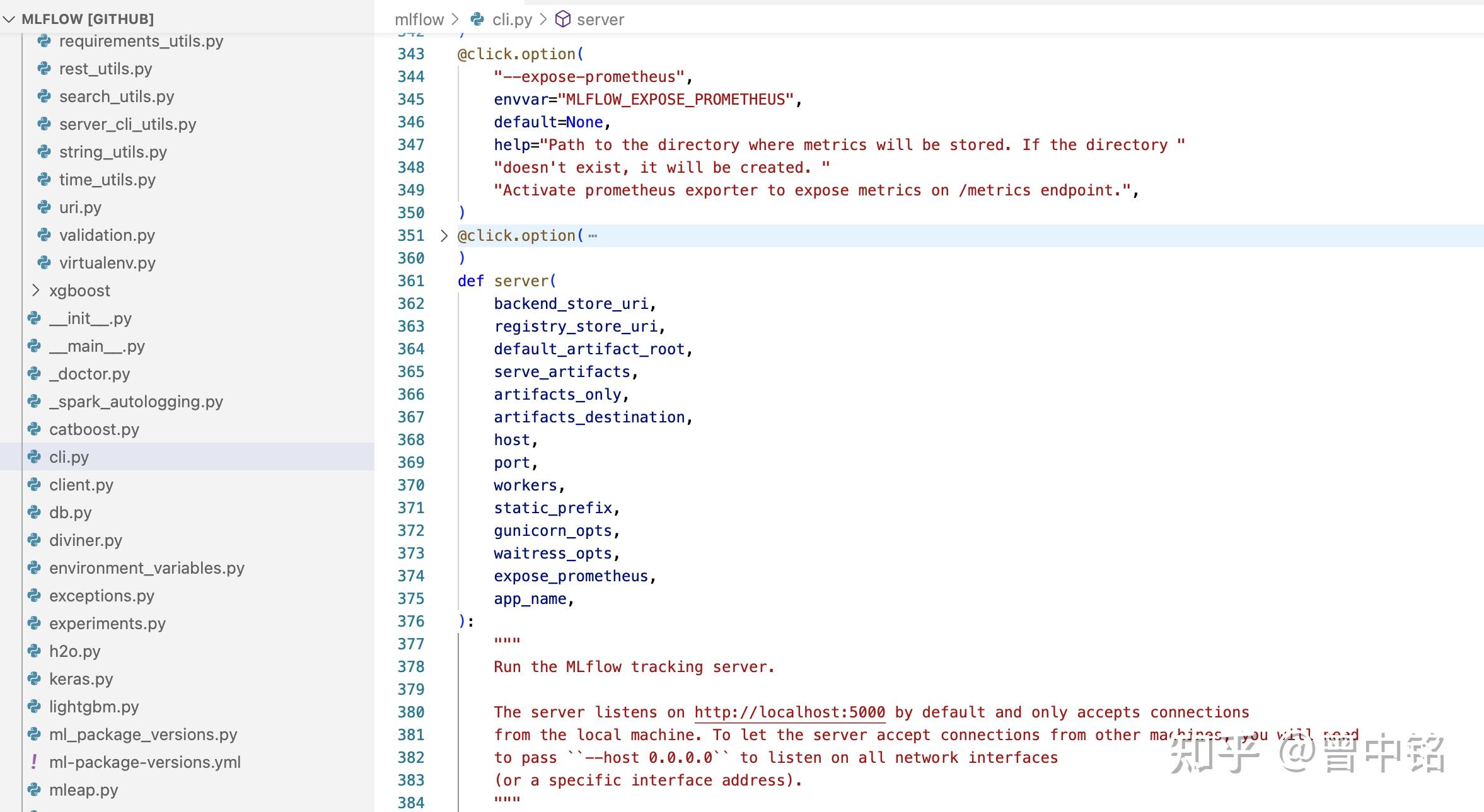1484x812 pixels.
Task: Expand the xgboost folder
Action: 36,291
